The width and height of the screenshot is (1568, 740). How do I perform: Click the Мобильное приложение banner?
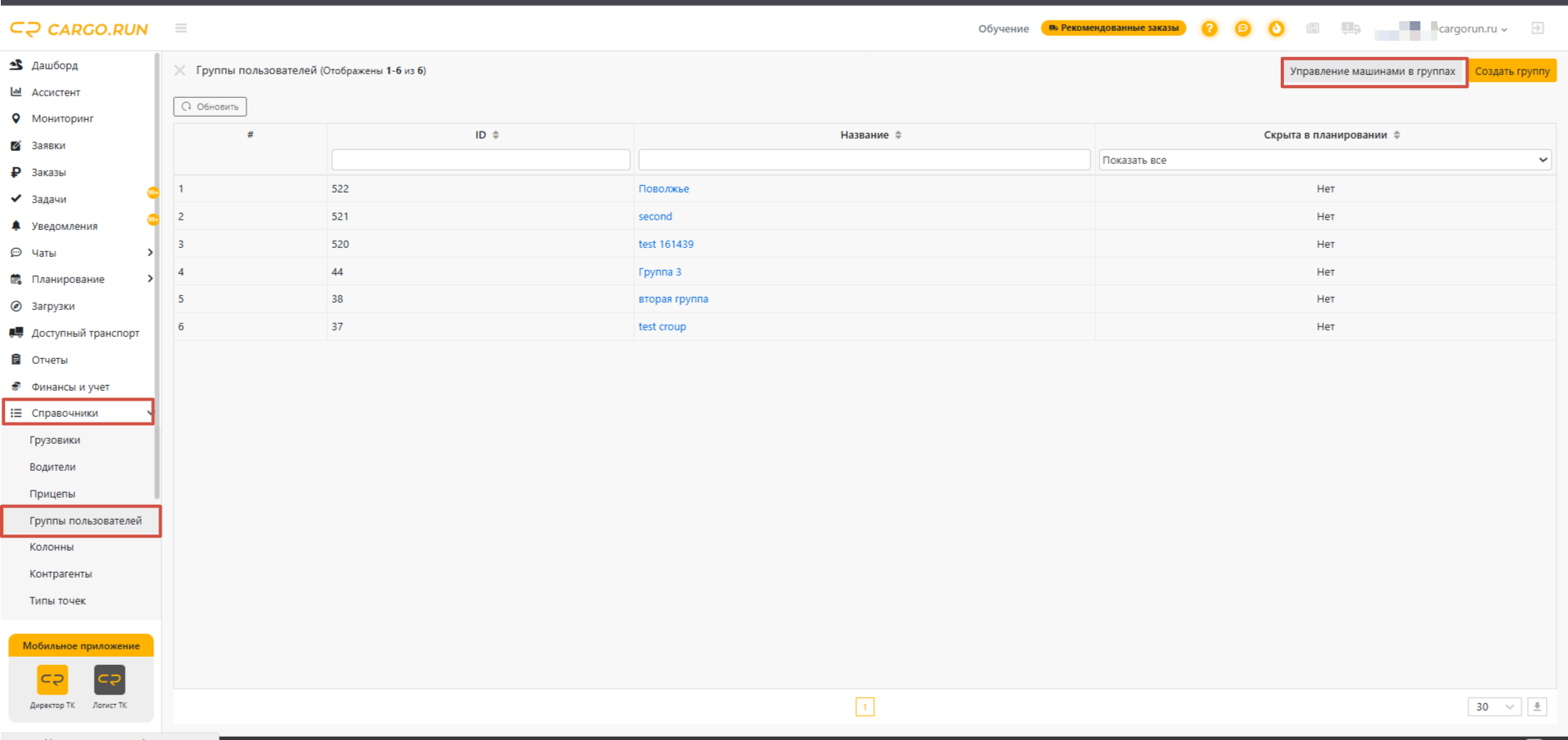coord(82,645)
